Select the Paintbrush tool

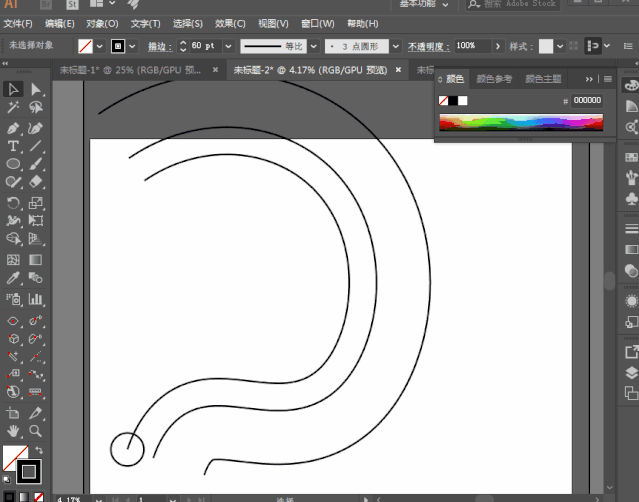tap(35, 164)
